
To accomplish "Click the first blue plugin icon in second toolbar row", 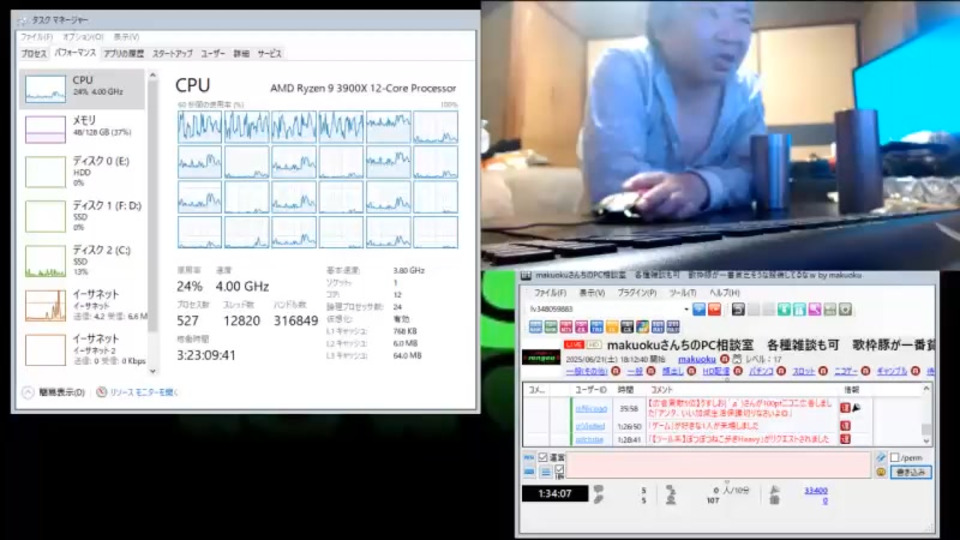I will (x=535, y=327).
